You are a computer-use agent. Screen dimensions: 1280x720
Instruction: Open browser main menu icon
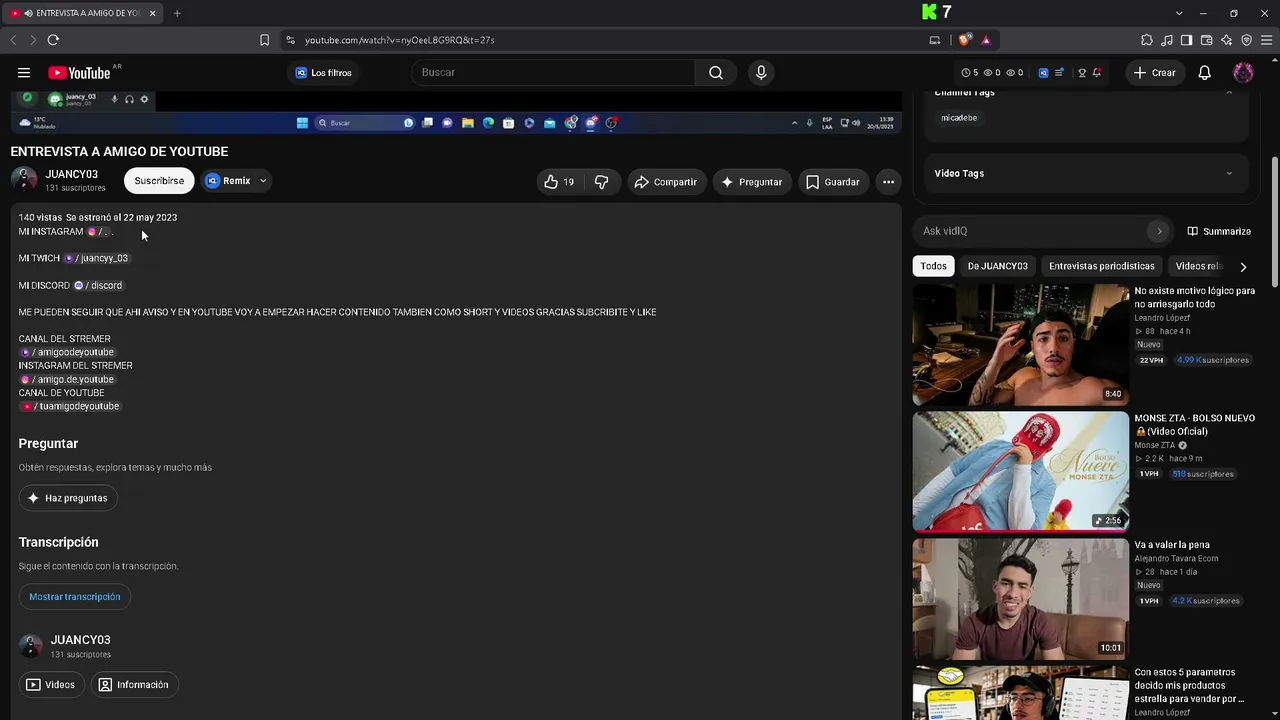1266,40
